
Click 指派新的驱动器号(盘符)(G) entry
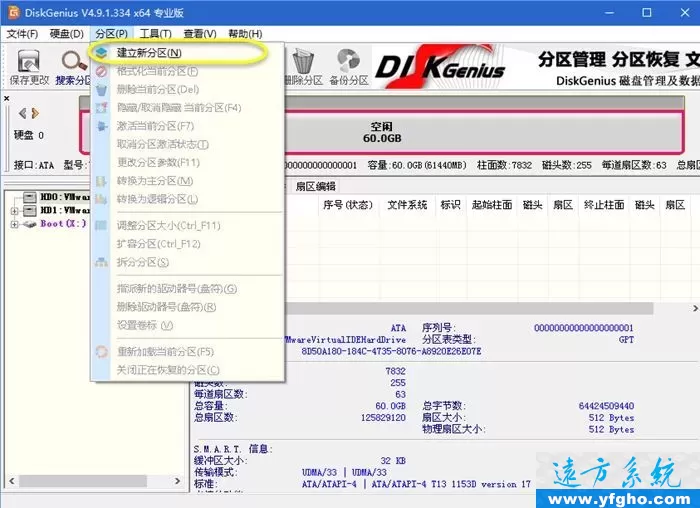click(x=188, y=289)
